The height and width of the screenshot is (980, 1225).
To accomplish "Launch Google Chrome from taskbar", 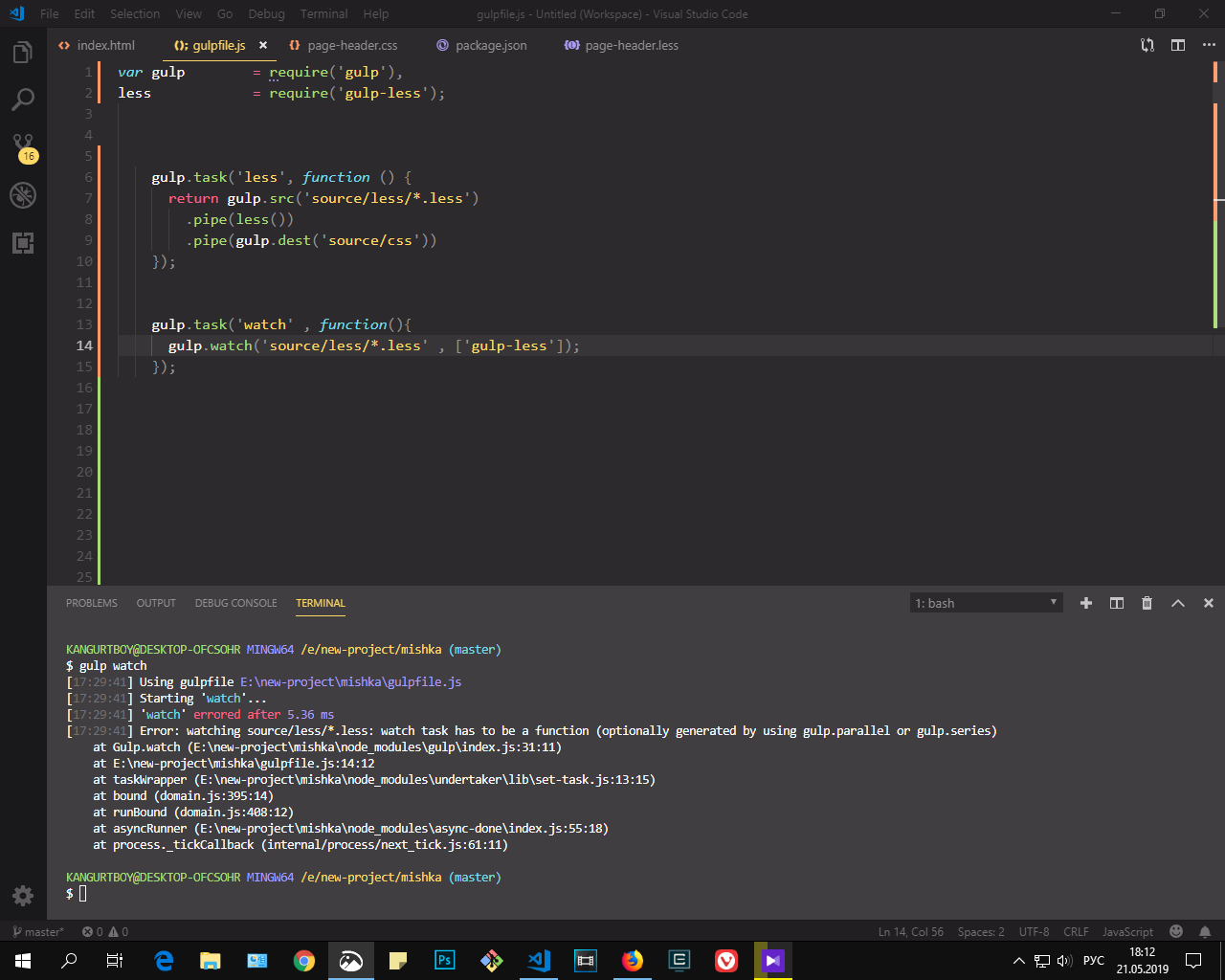I will click(x=304, y=960).
